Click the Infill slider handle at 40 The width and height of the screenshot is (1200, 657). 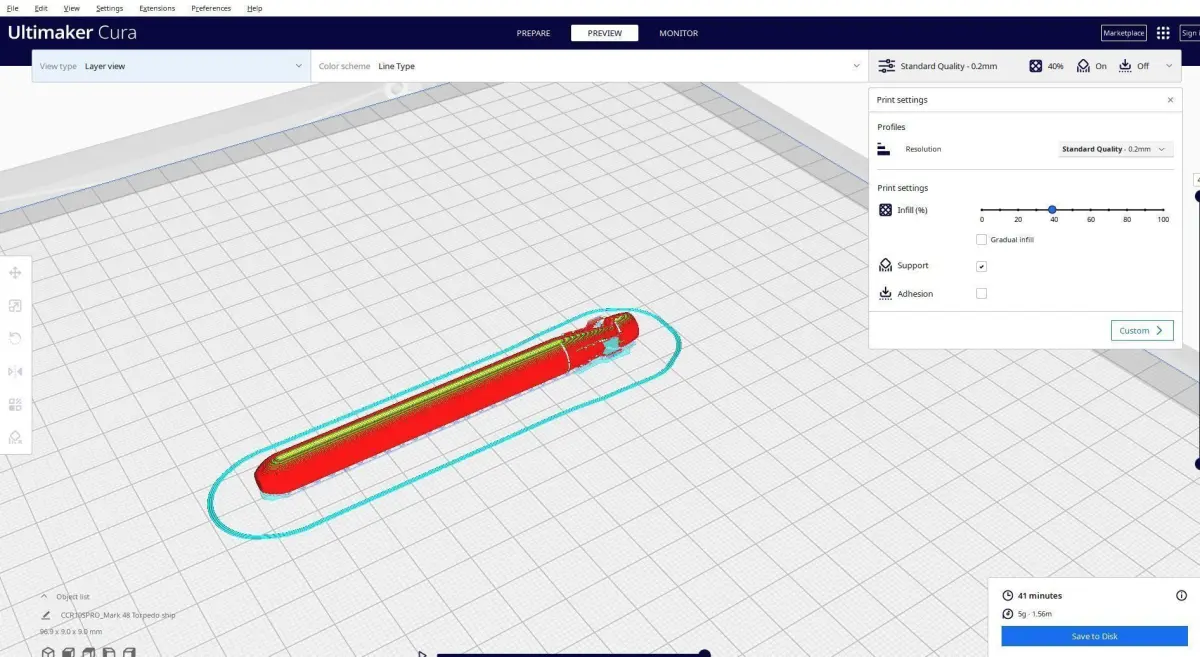[1053, 209]
